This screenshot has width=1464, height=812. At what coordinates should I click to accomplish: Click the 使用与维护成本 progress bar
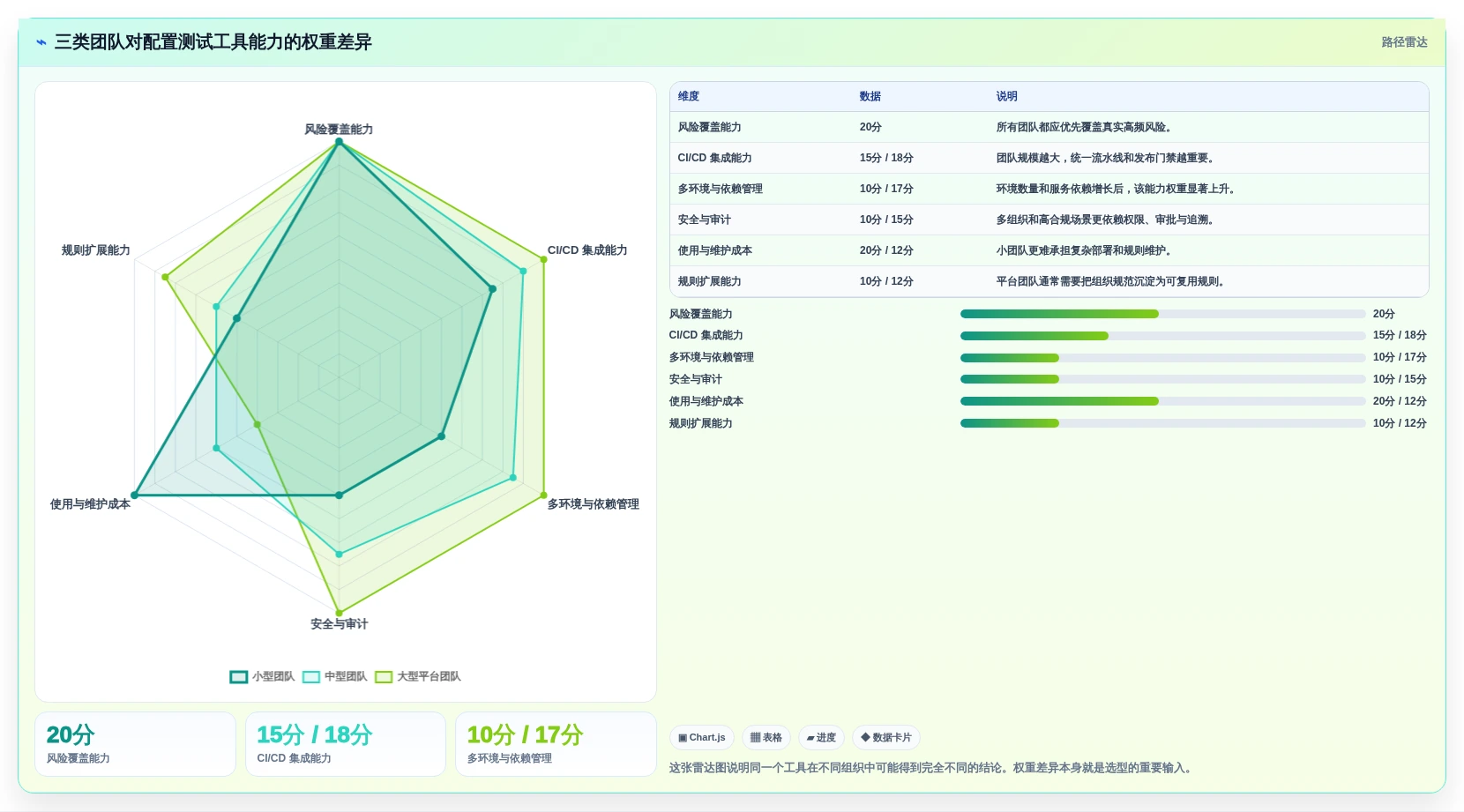(x=1162, y=401)
